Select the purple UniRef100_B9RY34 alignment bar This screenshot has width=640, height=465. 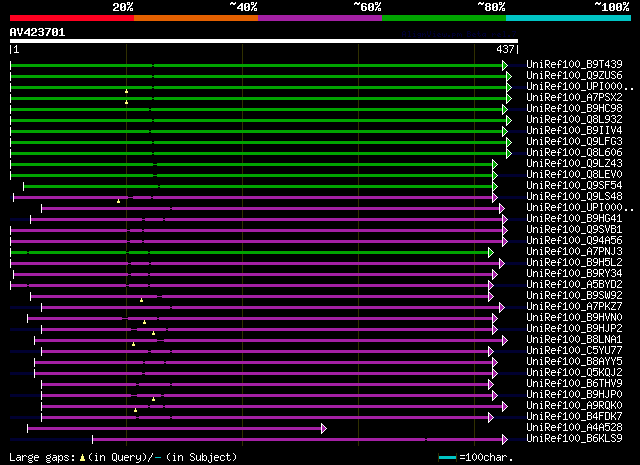pos(252,274)
